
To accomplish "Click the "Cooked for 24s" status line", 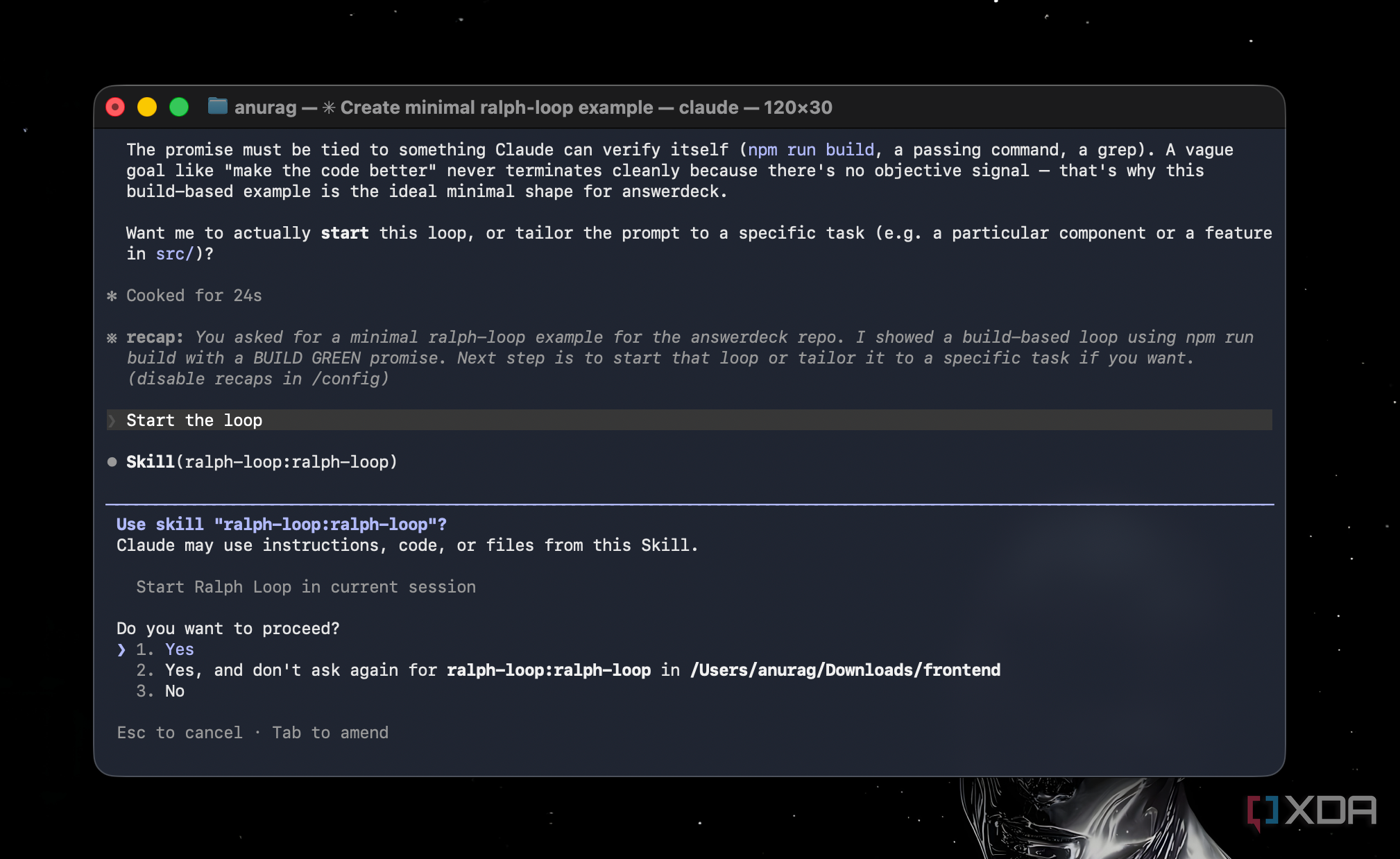I will click(x=194, y=296).
